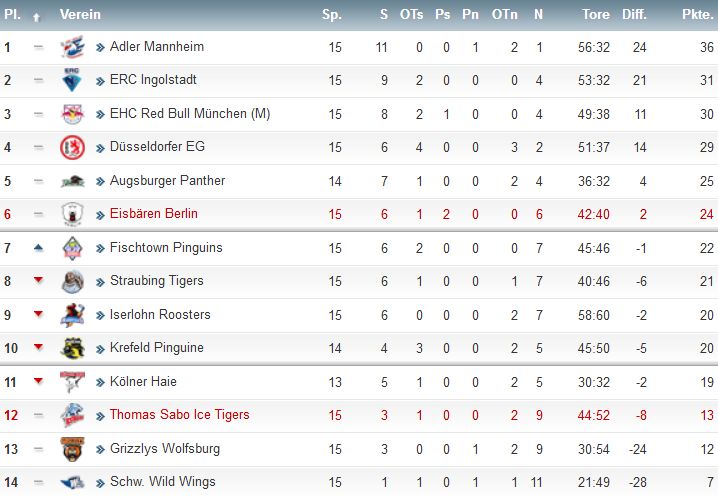
Task: Click the Straubing Tigers logo
Action: [x=72, y=281]
